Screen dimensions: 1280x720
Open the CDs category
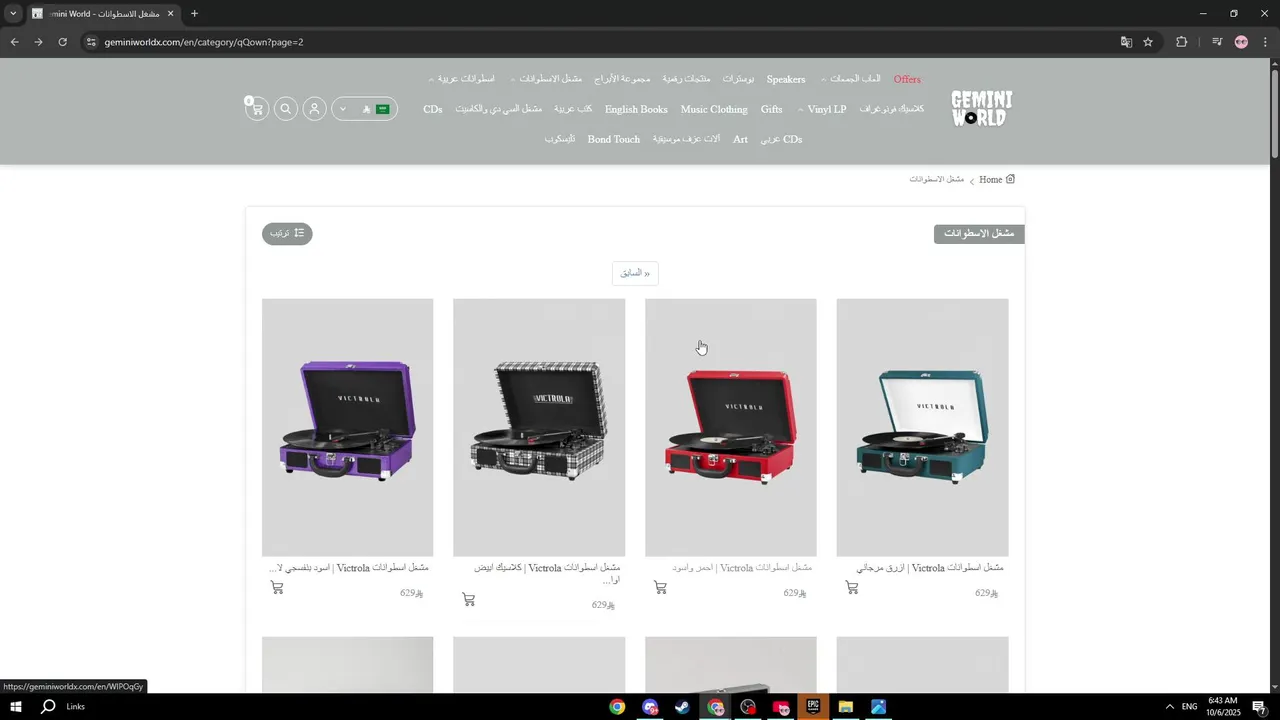point(433,109)
